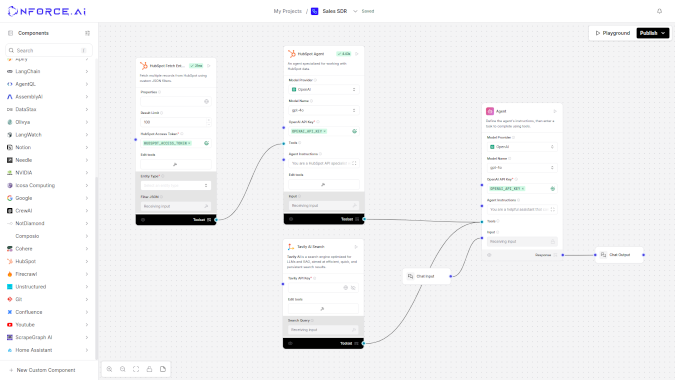Run the HubSpot Fetch node play icon
This screenshot has width=675, height=380.
coord(209,66)
